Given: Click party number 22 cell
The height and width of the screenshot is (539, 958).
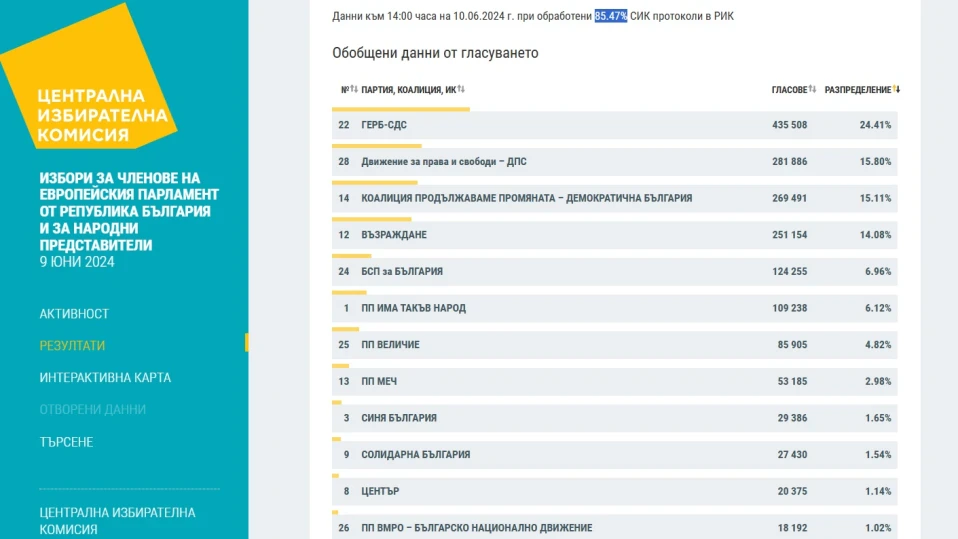Looking at the screenshot, I should [x=344, y=125].
